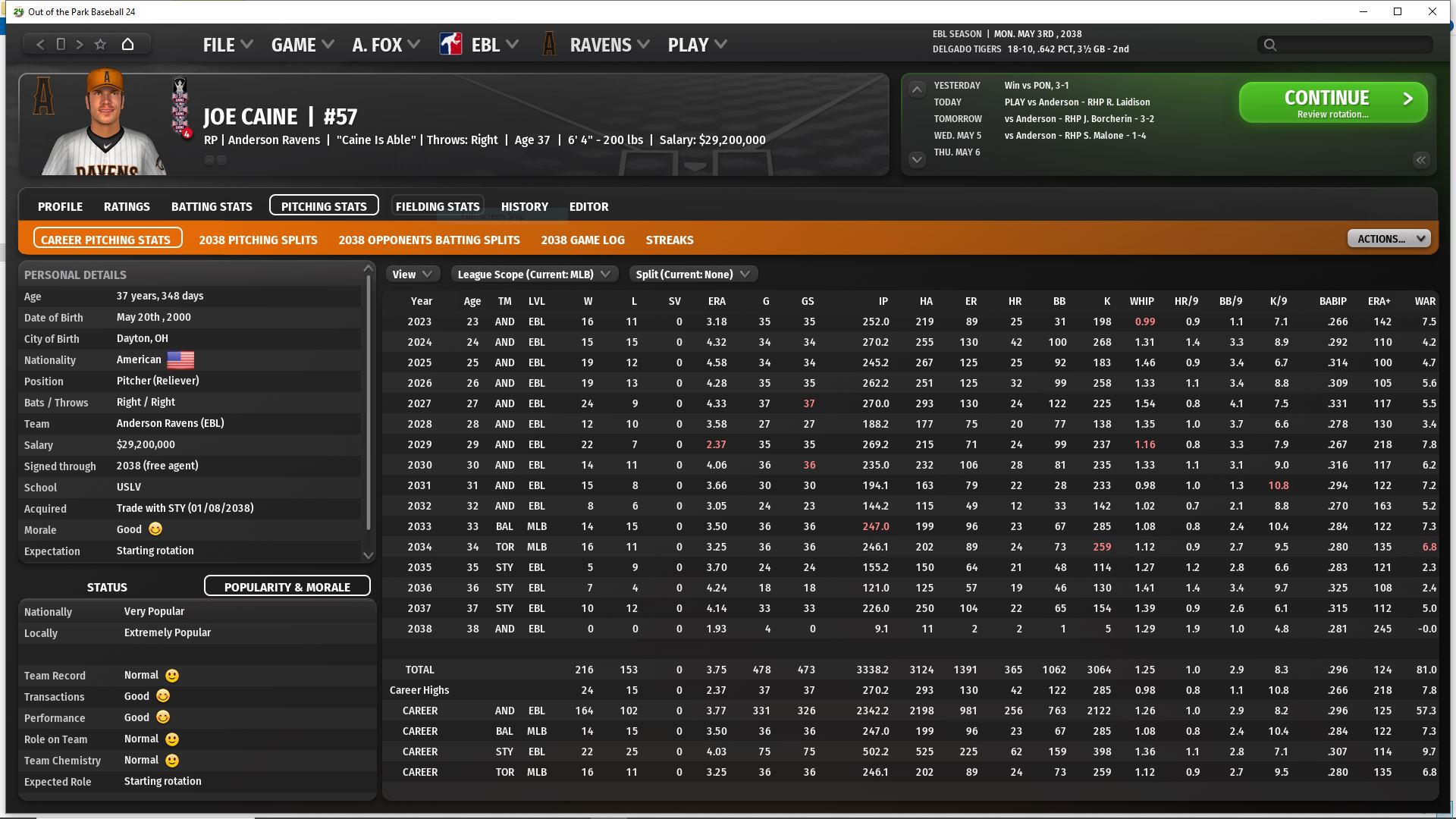Go back with left arrow icon
This screenshot has height=819, width=1456.
[41, 45]
